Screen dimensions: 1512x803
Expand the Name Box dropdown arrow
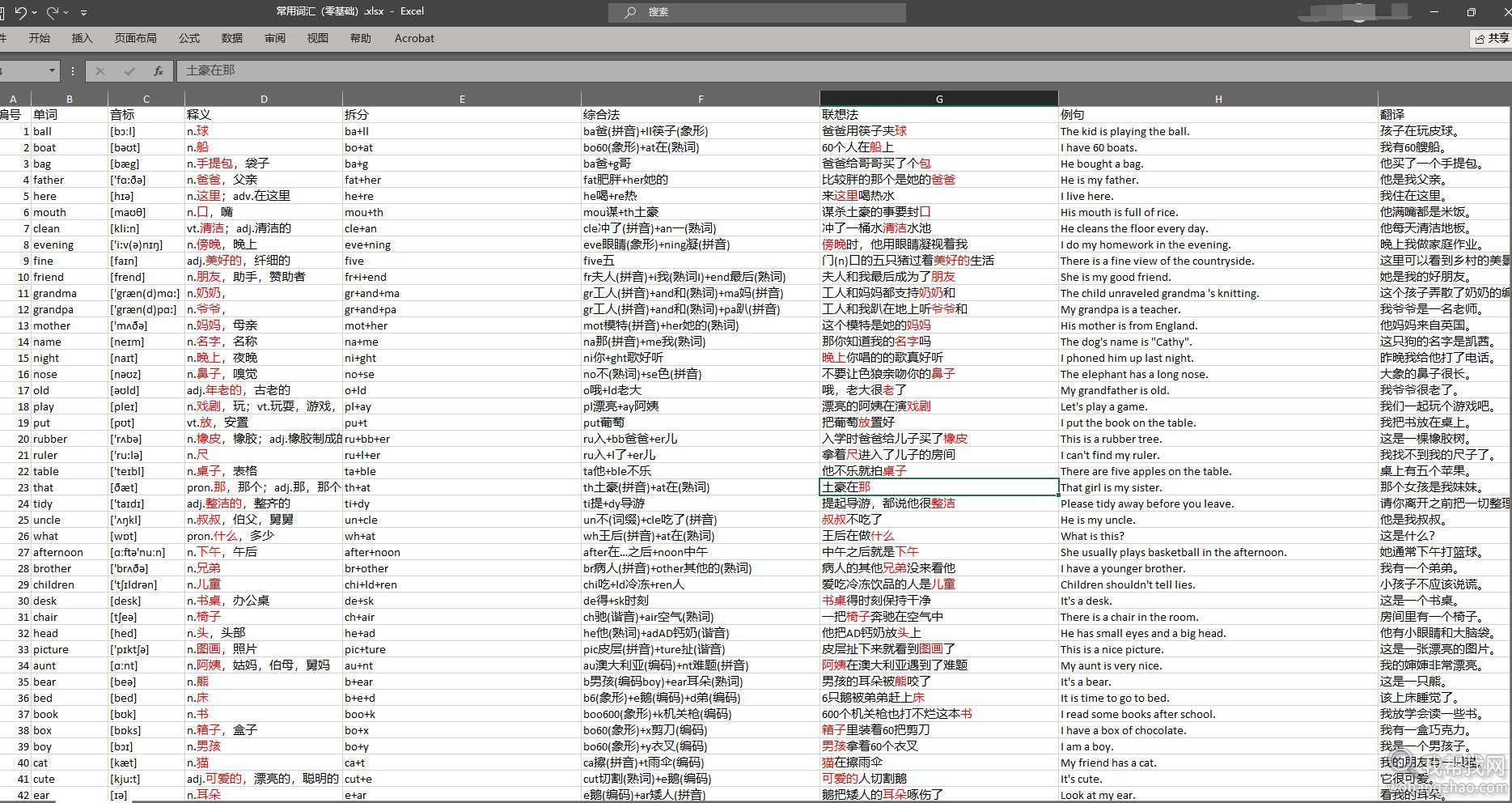(52, 71)
